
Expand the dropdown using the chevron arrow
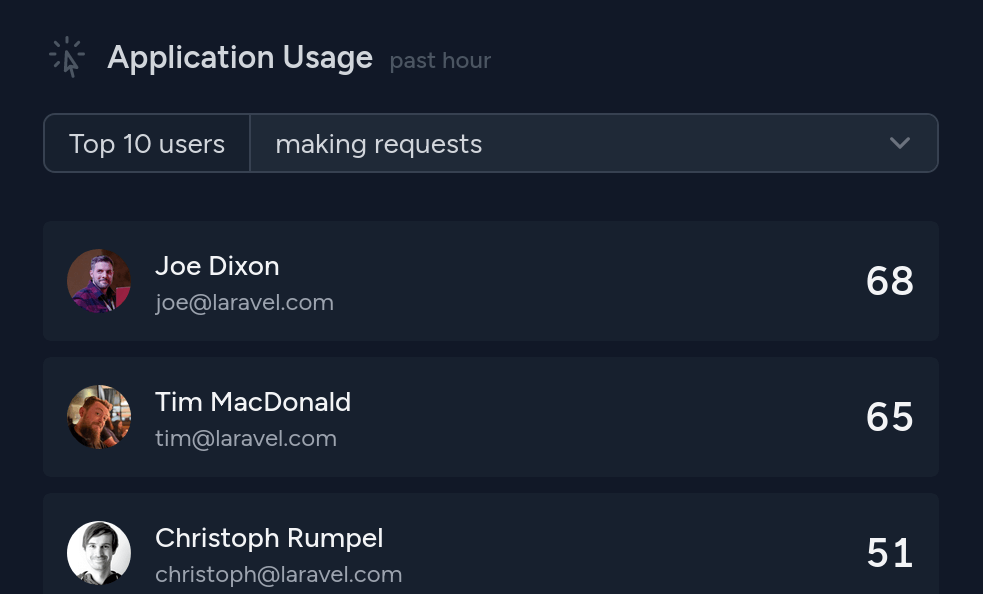899,143
